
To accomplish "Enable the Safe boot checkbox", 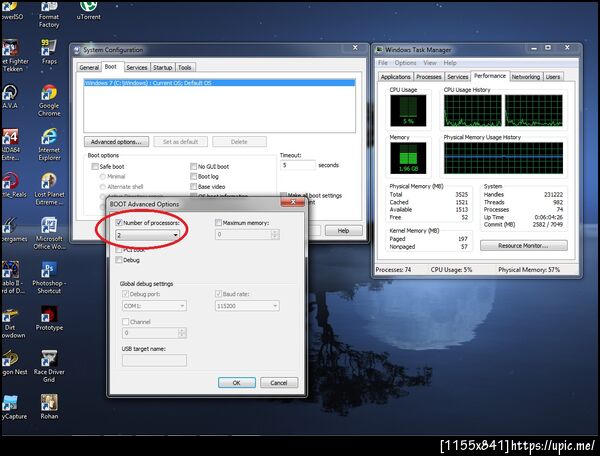I will click(x=95, y=166).
